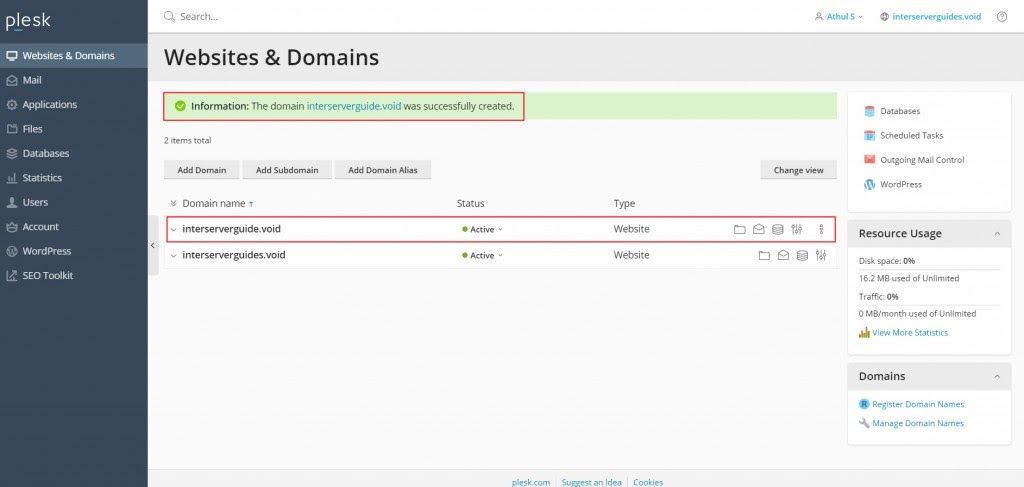Open Active status dropdown for interserverguides.void
The width and height of the screenshot is (1024, 487).
tap(483, 255)
